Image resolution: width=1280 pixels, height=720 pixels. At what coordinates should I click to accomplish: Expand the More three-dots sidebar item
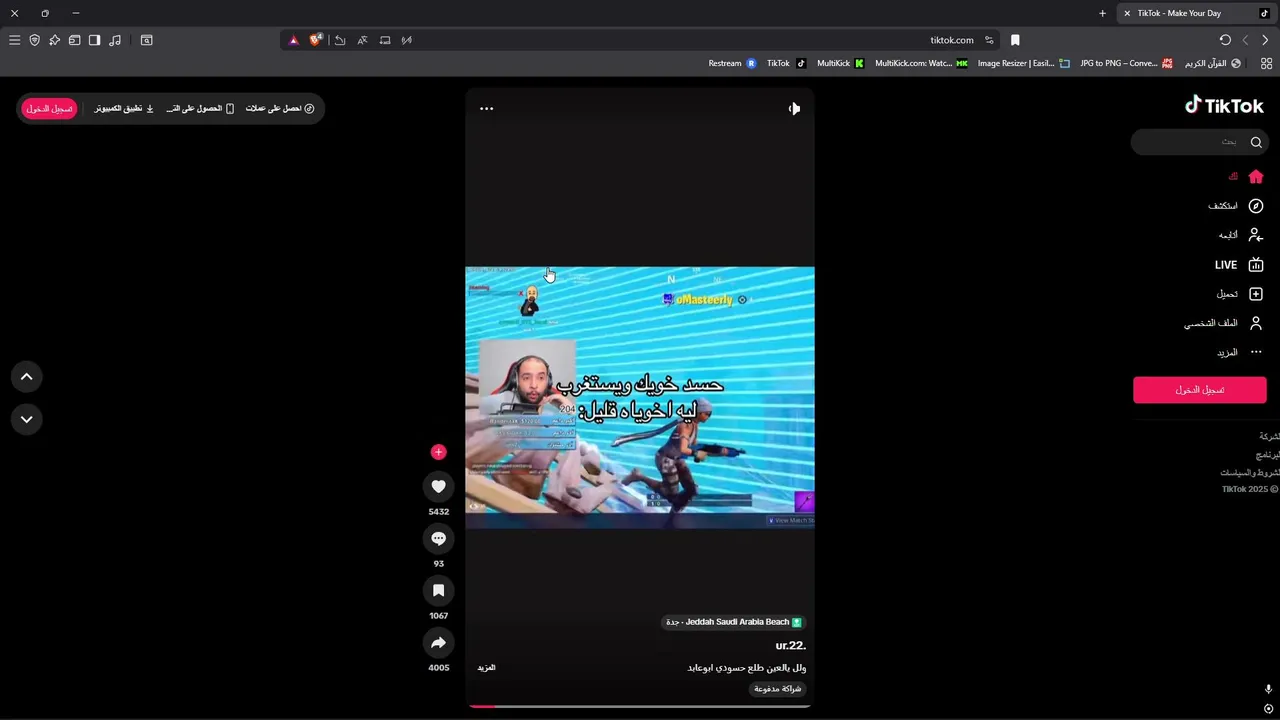coord(1256,352)
